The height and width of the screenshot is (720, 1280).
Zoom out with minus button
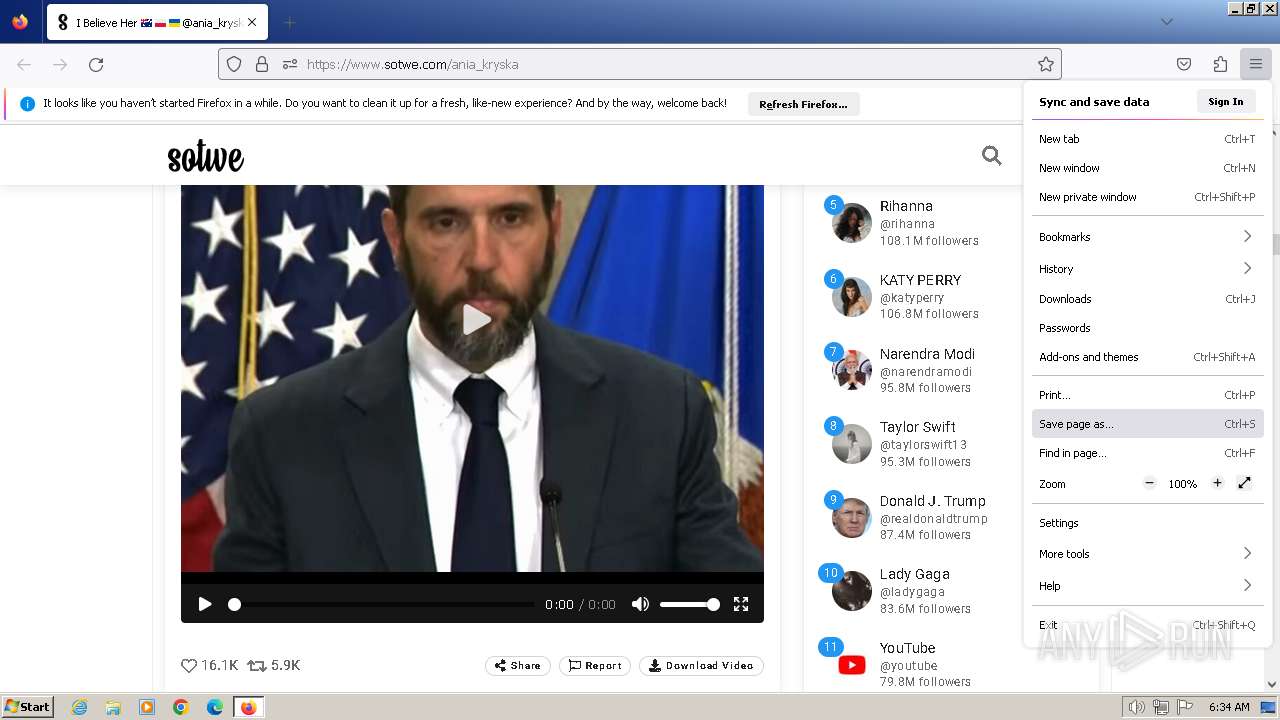tap(1150, 483)
